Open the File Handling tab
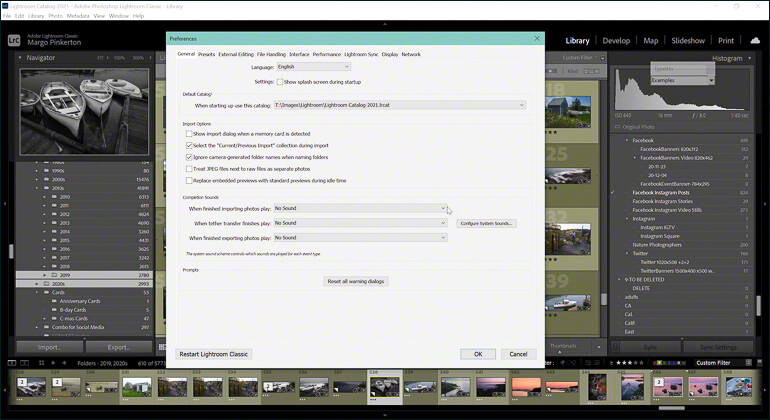770x420 pixels. click(271, 55)
